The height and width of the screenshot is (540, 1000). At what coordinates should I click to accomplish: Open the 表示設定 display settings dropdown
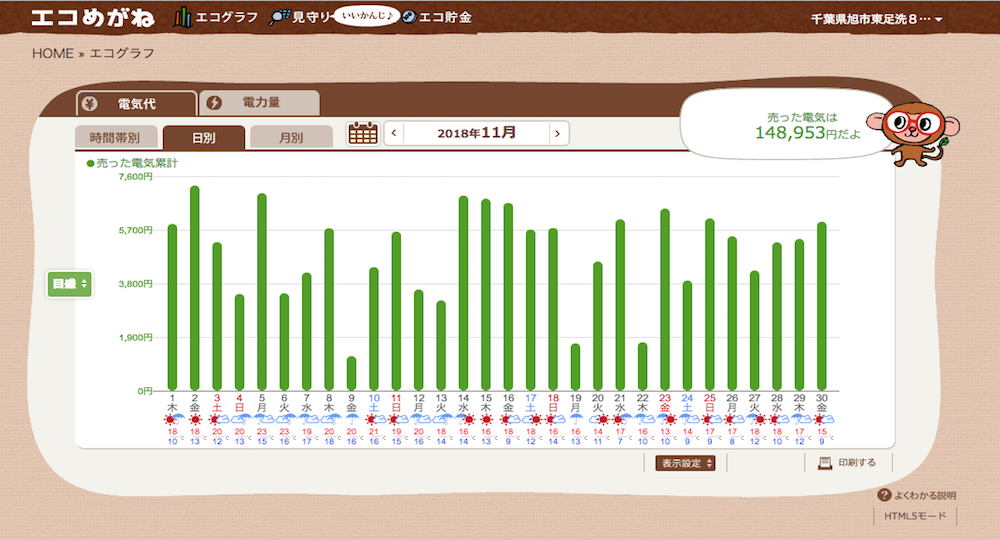(x=686, y=463)
